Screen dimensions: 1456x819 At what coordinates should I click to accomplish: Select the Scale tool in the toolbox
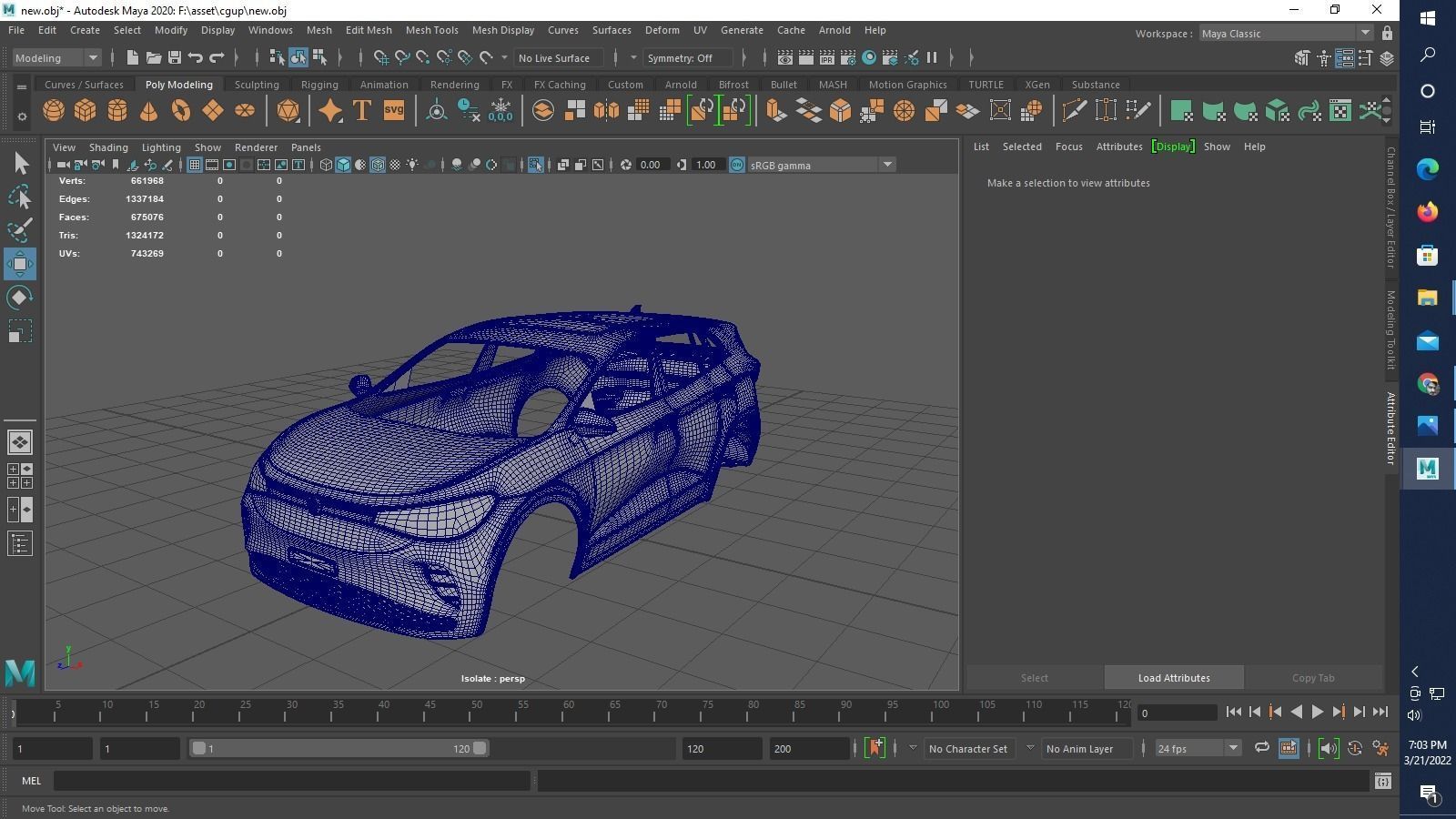20,331
